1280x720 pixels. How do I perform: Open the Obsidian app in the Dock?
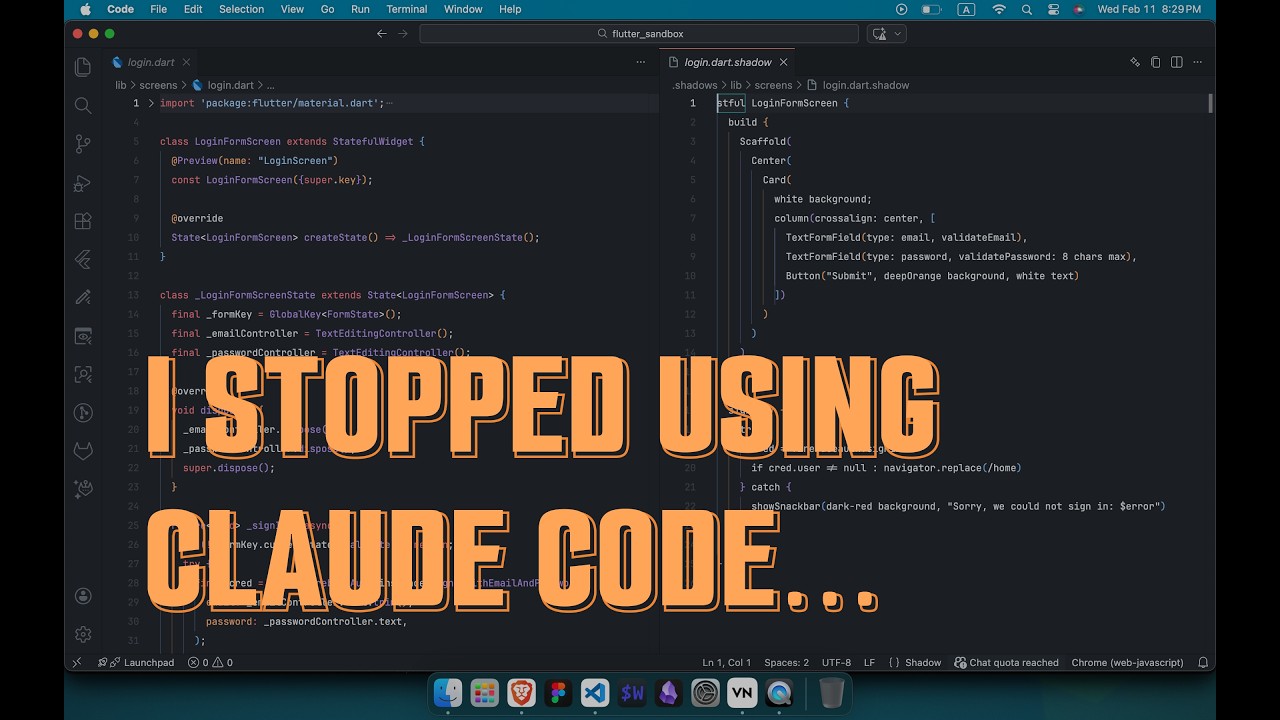coord(668,693)
